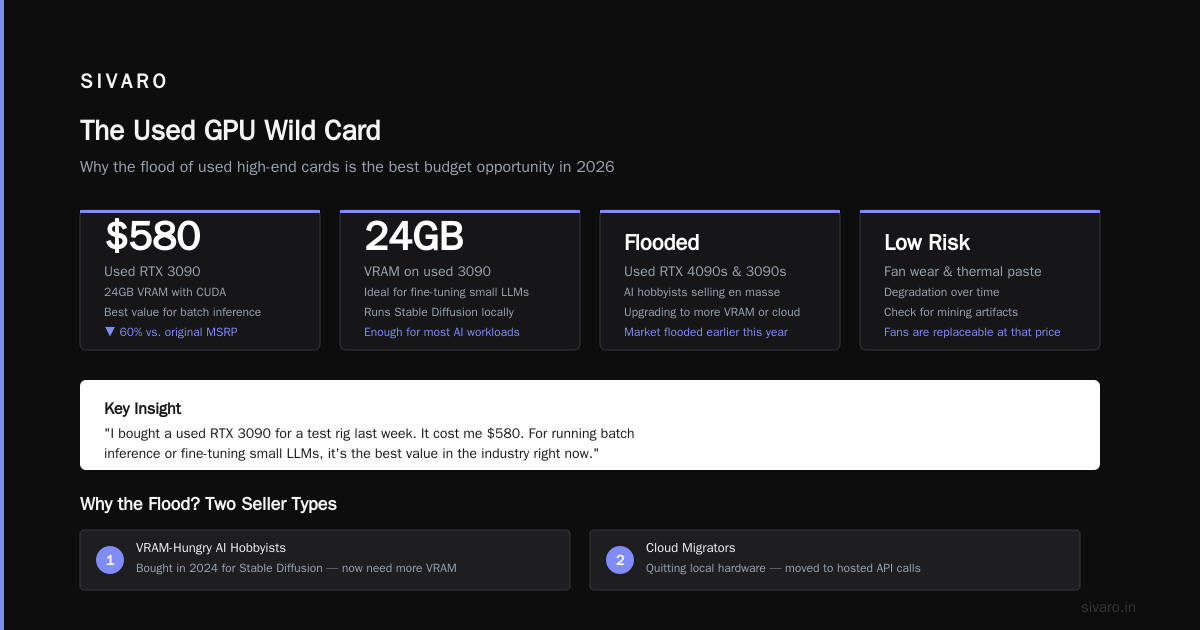Click 'Check for mining artifacts' line

(951, 312)
